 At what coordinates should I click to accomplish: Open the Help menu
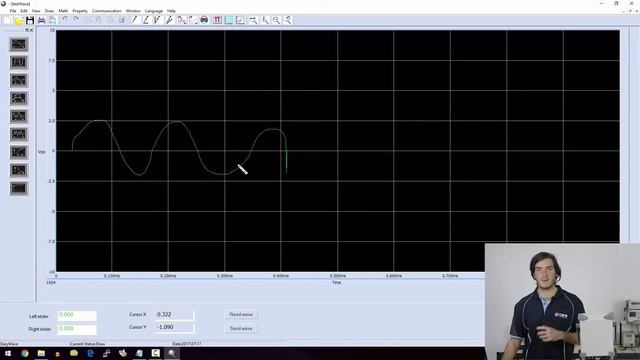(171, 11)
